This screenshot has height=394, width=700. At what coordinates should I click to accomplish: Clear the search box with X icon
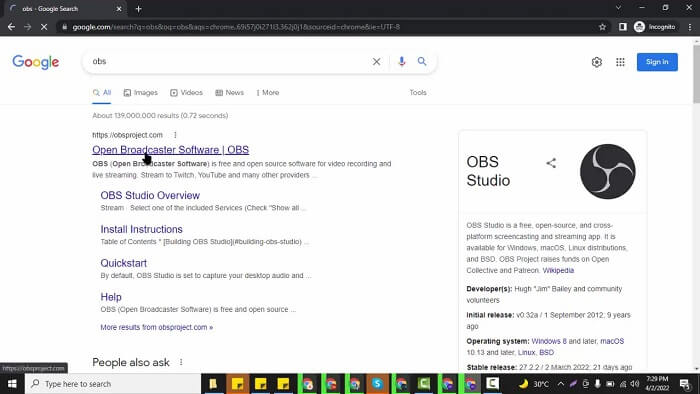pos(376,62)
